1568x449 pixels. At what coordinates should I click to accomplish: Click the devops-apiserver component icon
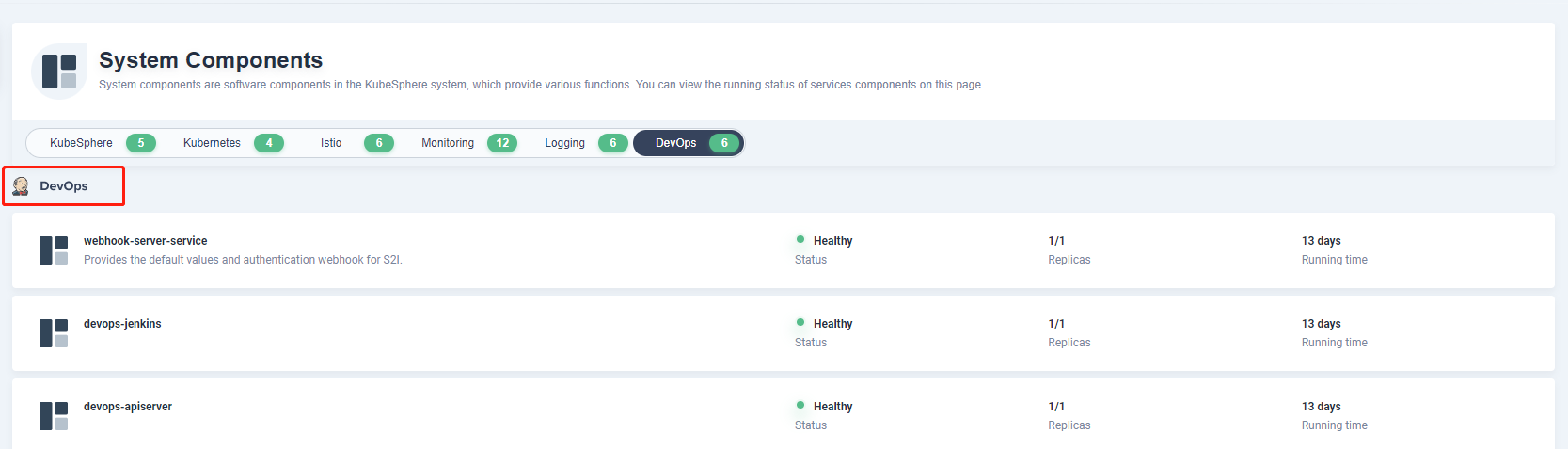[x=54, y=416]
